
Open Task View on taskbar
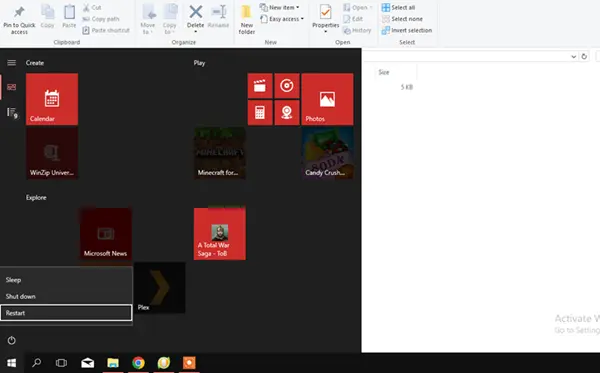pos(61,363)
